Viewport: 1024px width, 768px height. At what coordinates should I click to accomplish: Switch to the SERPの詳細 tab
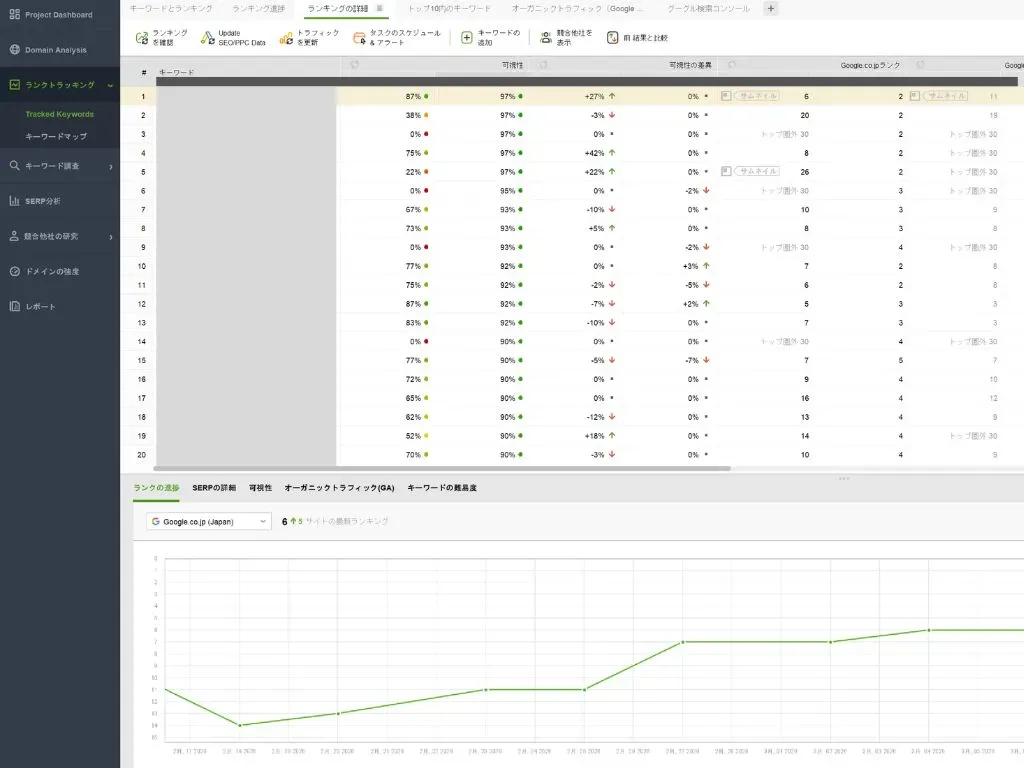pyautogui.click(x=214, y=488)
